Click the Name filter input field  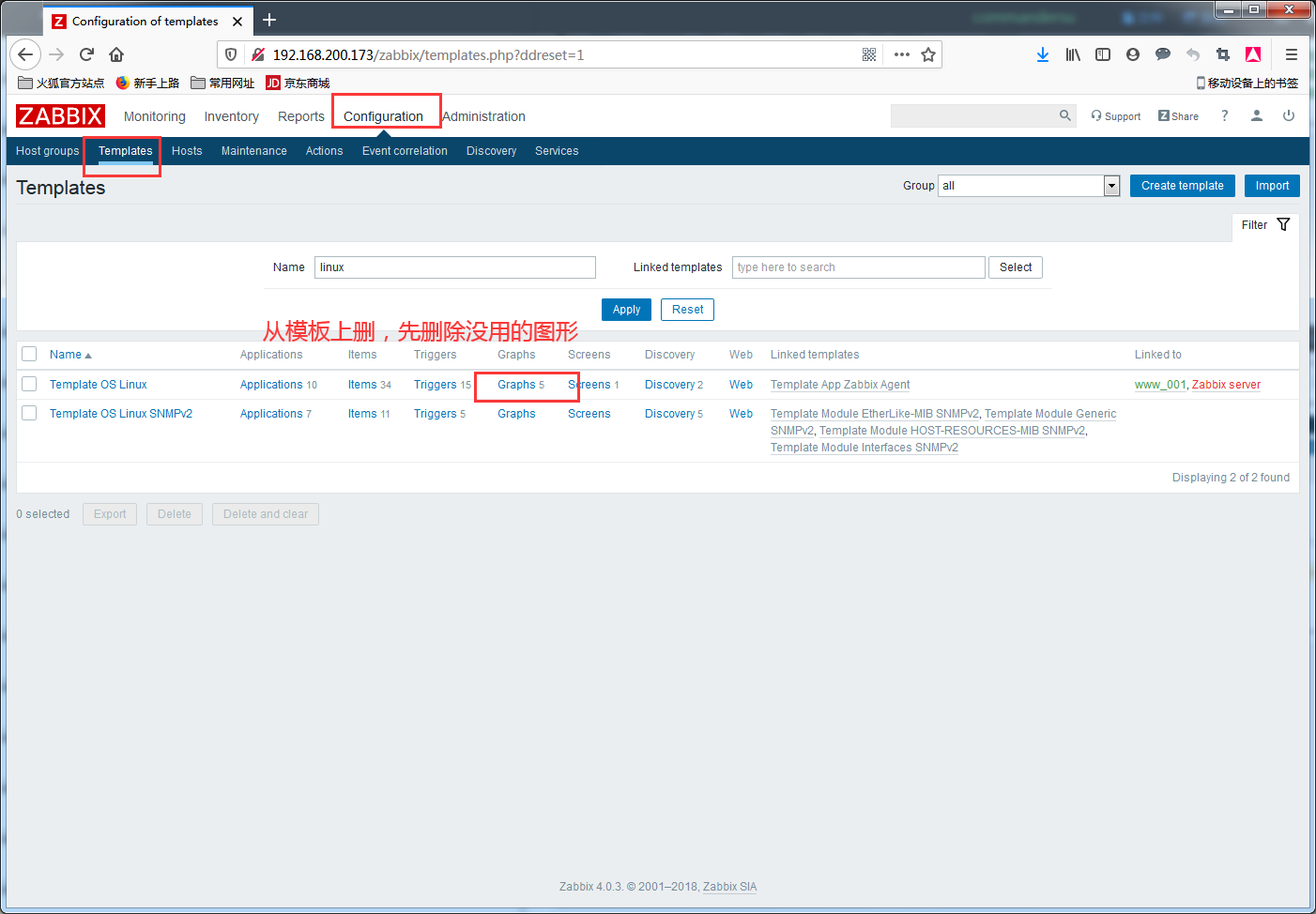(455, 267)
